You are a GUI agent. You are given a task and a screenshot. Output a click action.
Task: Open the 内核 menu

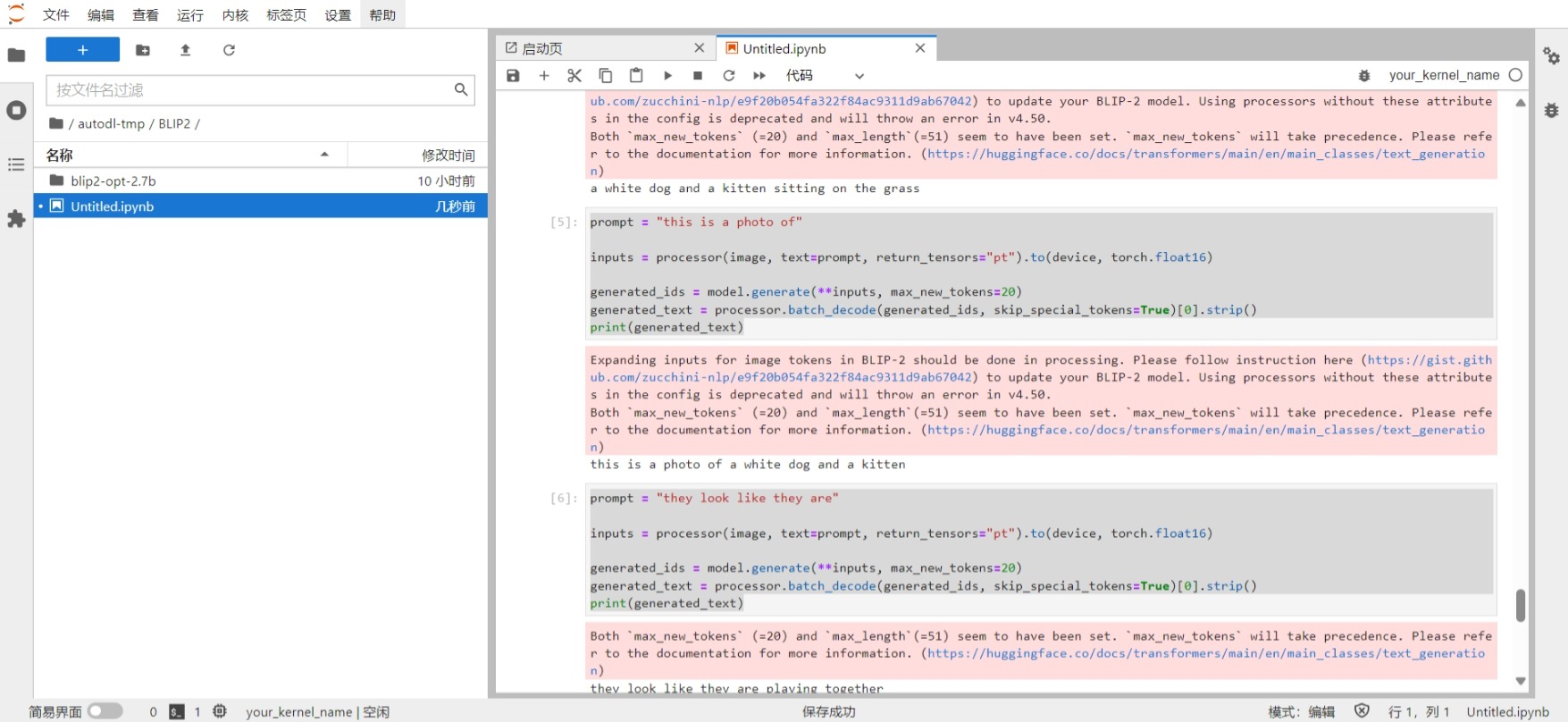click(235, 15)
